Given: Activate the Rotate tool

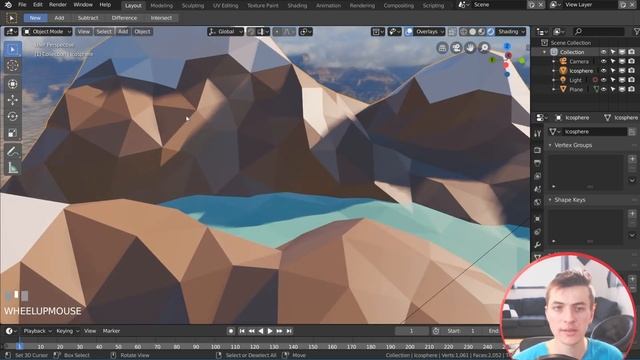Looking at the screenshot, I should pos(13,116).
